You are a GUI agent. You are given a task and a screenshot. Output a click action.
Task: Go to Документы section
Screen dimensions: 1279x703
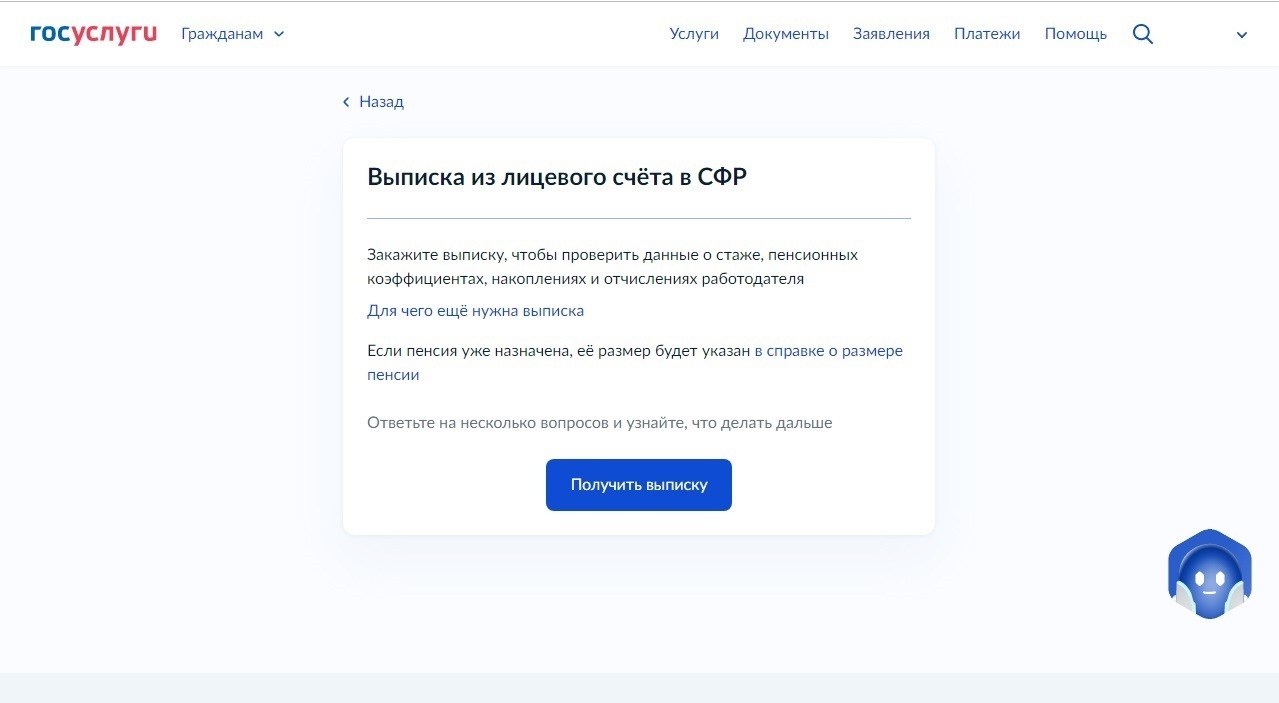[786, 34]
